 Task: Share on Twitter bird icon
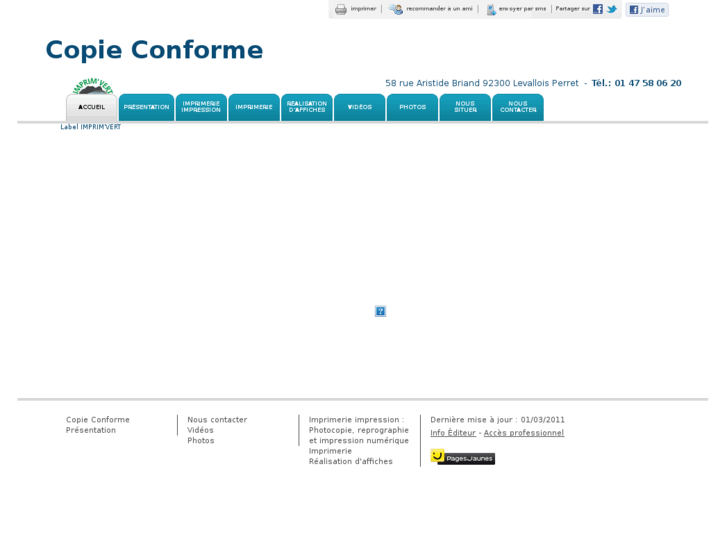pyautogui.click(x=612, y=9)
